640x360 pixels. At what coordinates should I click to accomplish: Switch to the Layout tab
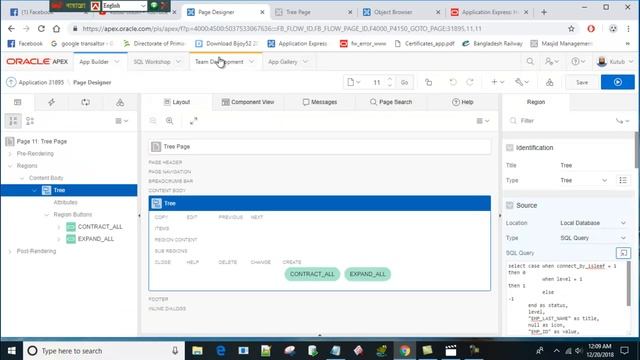point(177,102)
